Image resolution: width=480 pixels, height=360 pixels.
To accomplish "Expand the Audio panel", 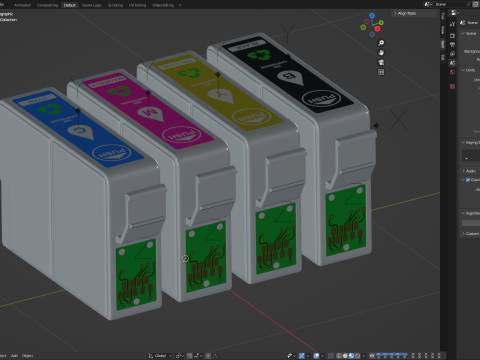I will click(470, 171).
